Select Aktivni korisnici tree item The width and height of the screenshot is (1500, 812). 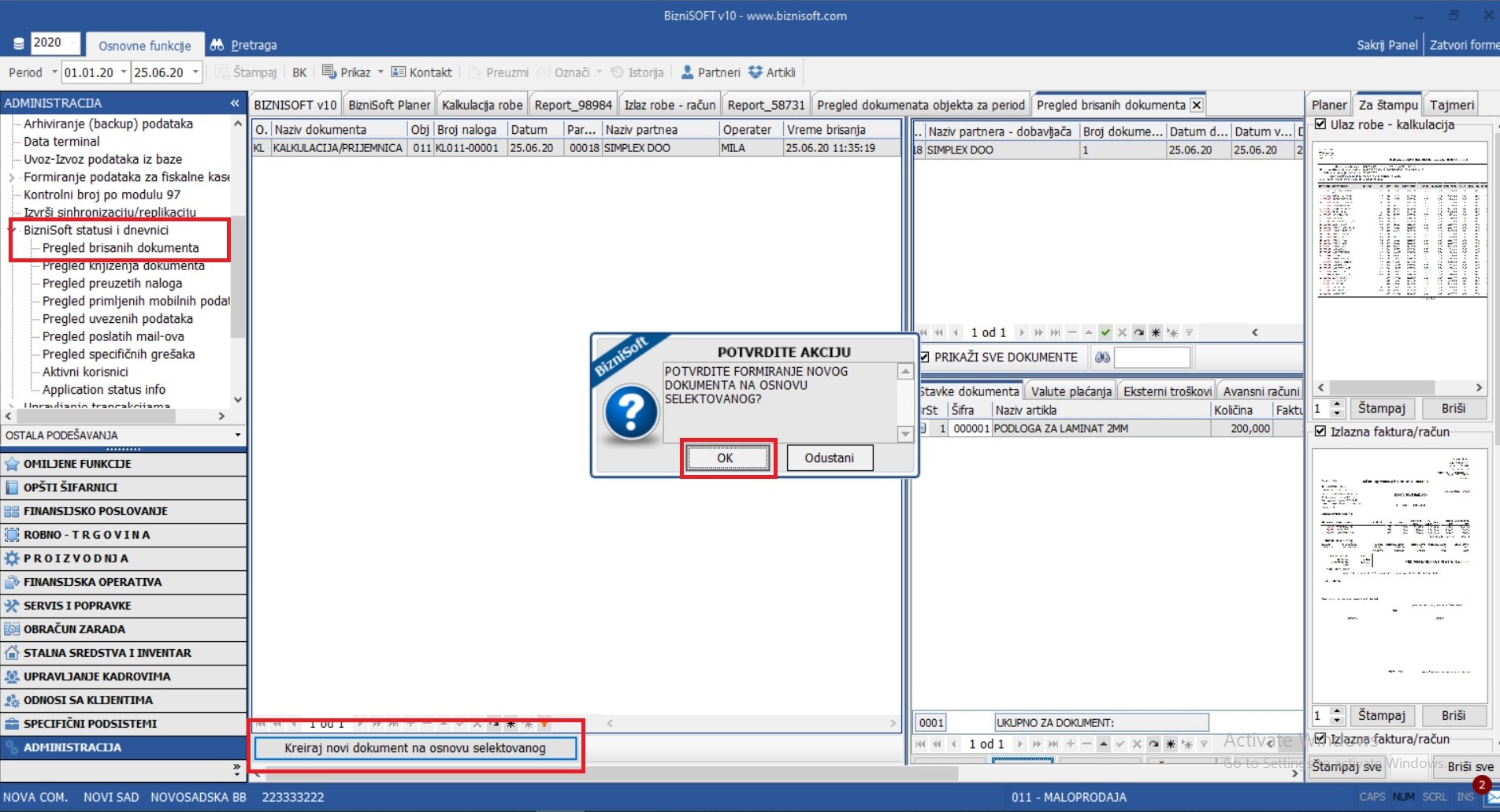[85, 372]
